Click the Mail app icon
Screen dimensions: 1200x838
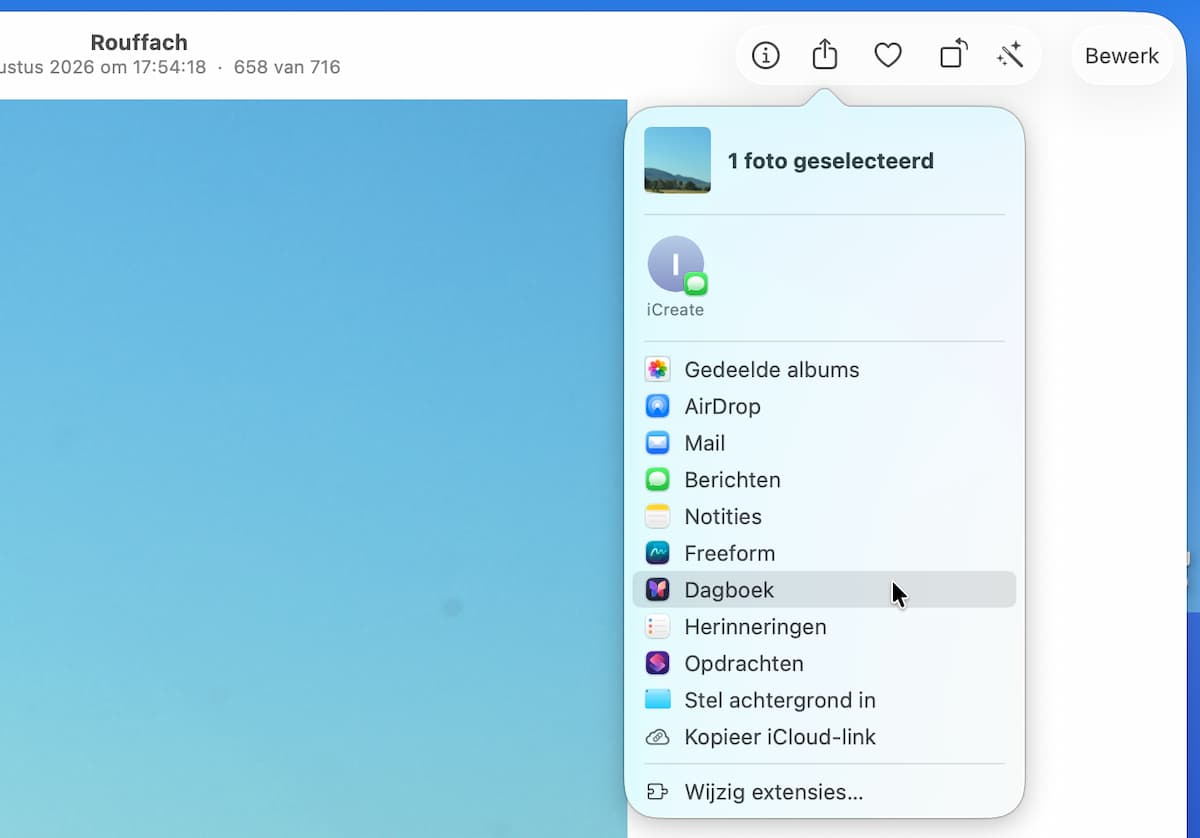tap(657, 443)
